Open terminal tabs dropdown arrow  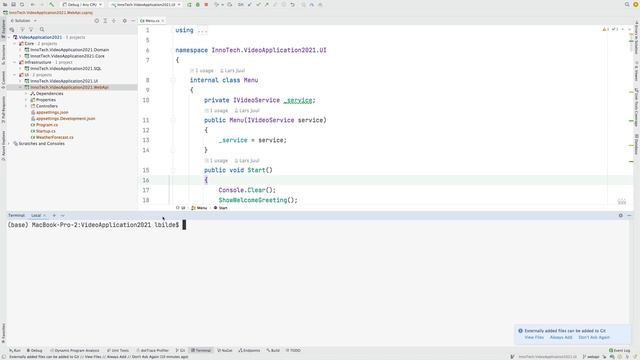tap(62, 215)
